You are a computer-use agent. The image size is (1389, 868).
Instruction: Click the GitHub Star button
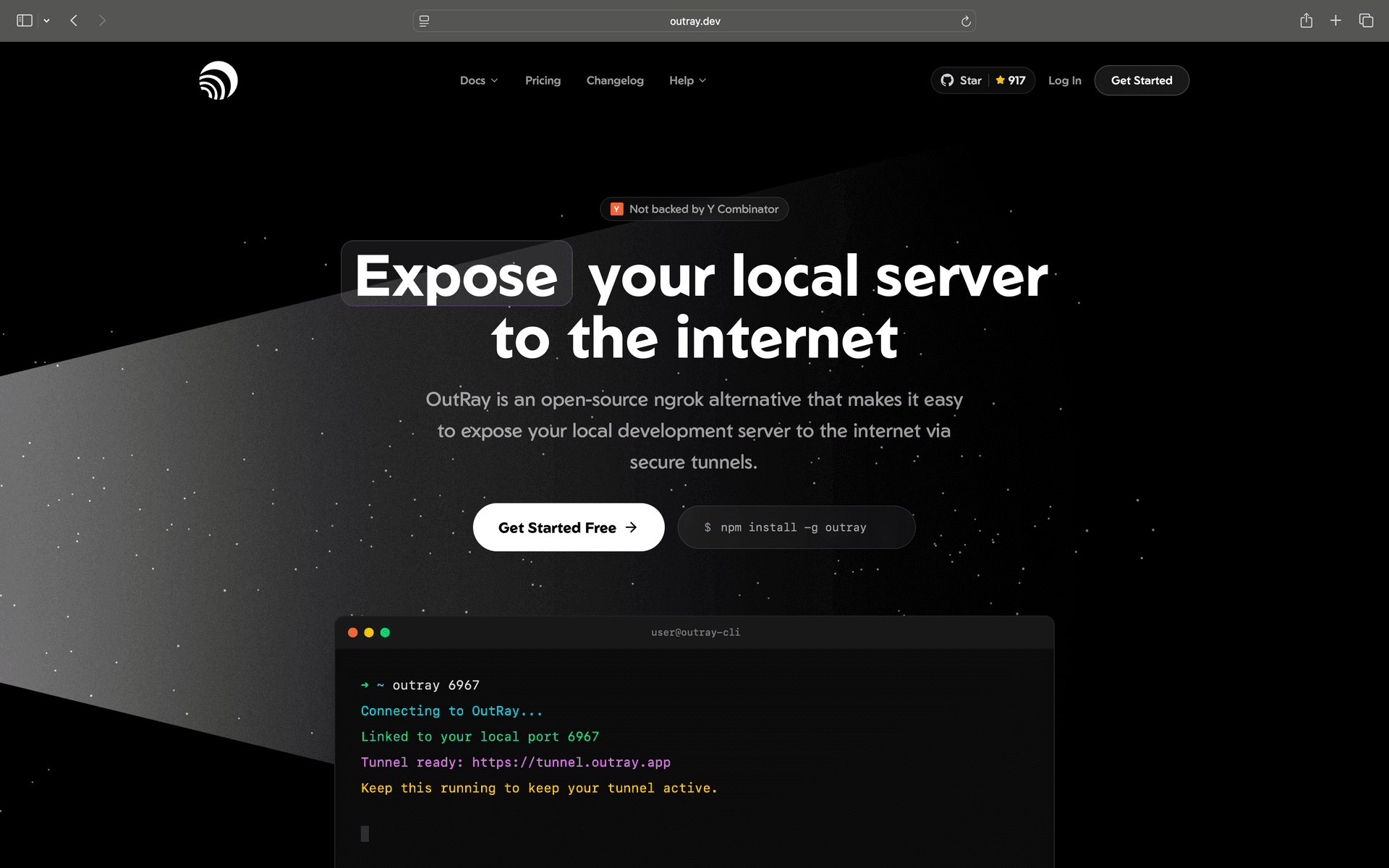point(961,80)
